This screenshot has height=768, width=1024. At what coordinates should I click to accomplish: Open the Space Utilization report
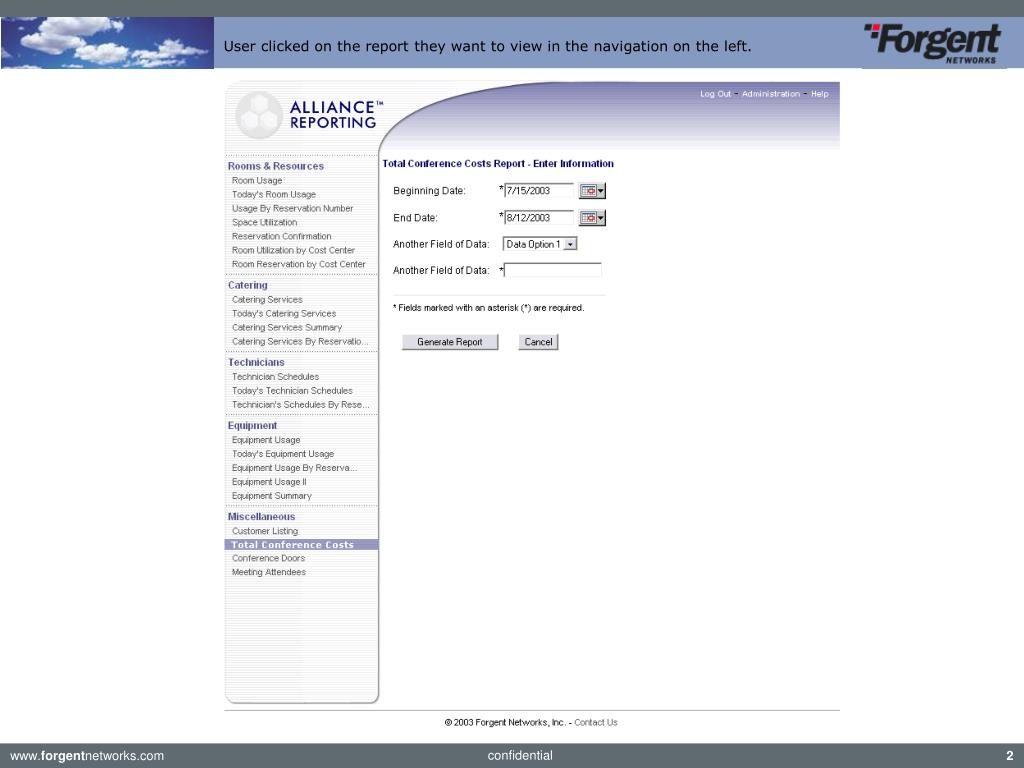[264, 222]
